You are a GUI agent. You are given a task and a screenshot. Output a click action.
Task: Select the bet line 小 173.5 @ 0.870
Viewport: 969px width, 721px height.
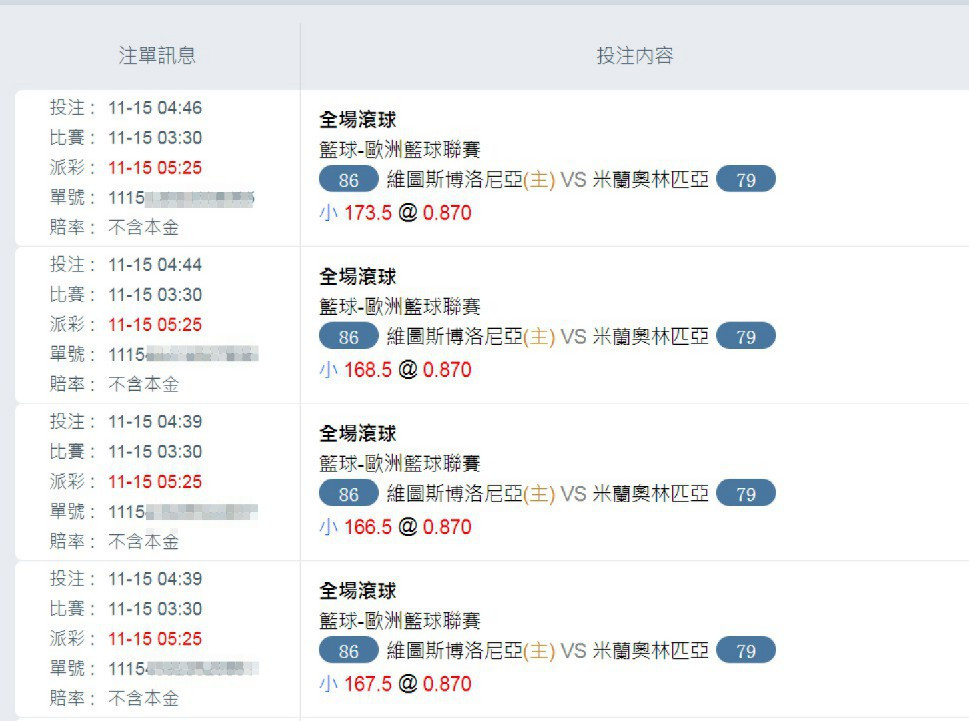click(396, 213)
